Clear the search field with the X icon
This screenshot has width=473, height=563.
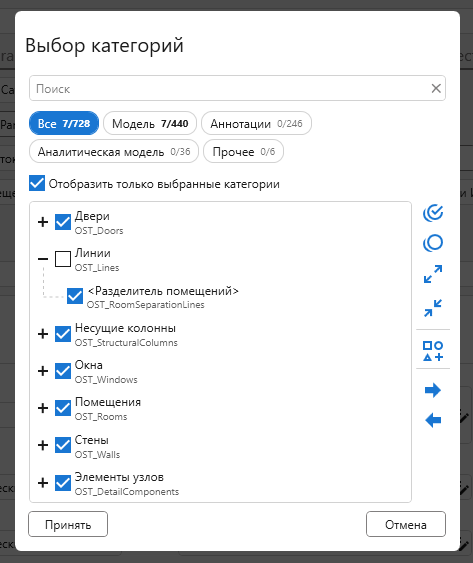pos(436,88)
